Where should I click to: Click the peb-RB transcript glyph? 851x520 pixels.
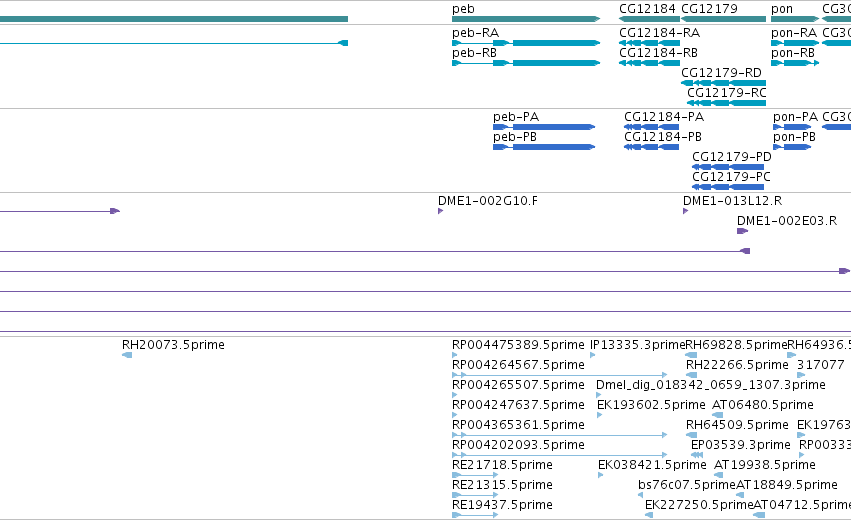click(526, 63)
